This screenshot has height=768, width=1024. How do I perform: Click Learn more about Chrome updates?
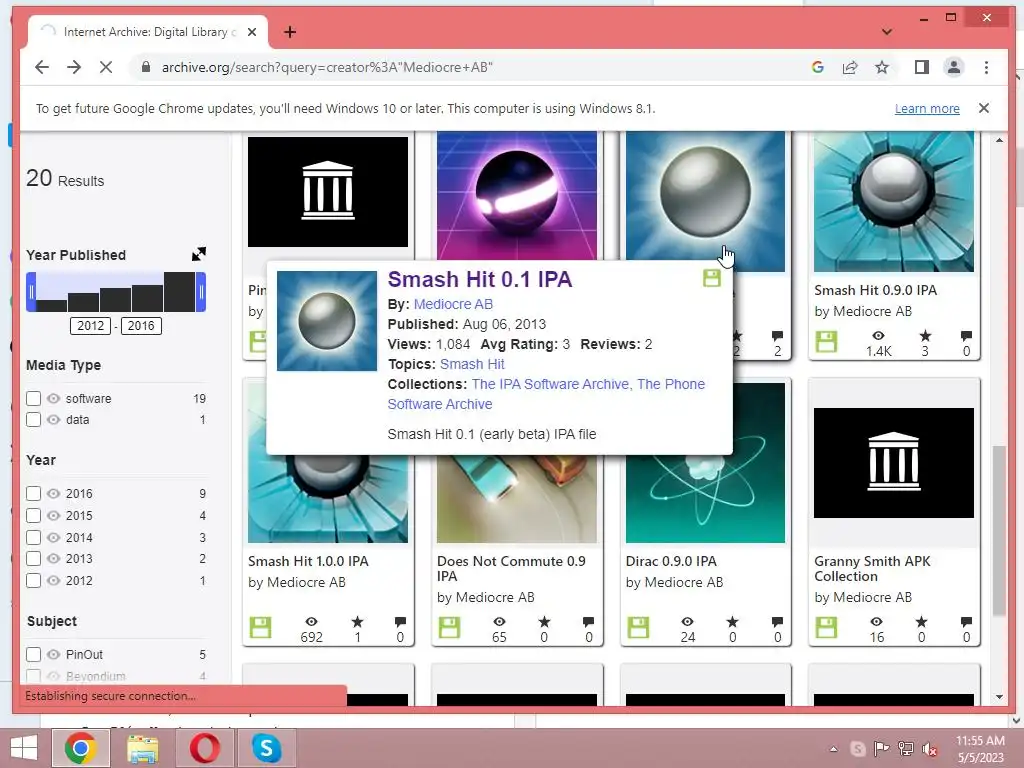[x=927, y=108]
